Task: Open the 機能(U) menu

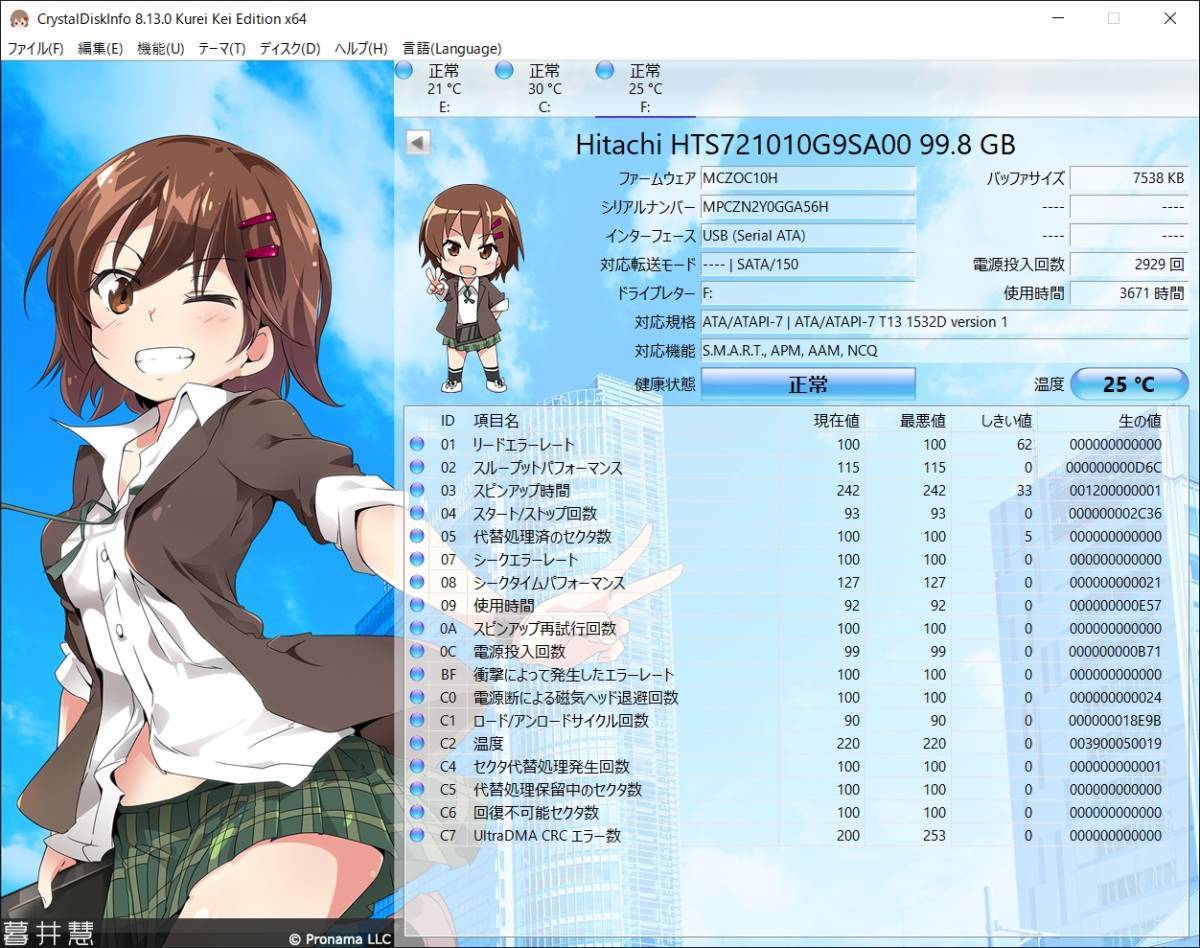Action: coord(160,48)
